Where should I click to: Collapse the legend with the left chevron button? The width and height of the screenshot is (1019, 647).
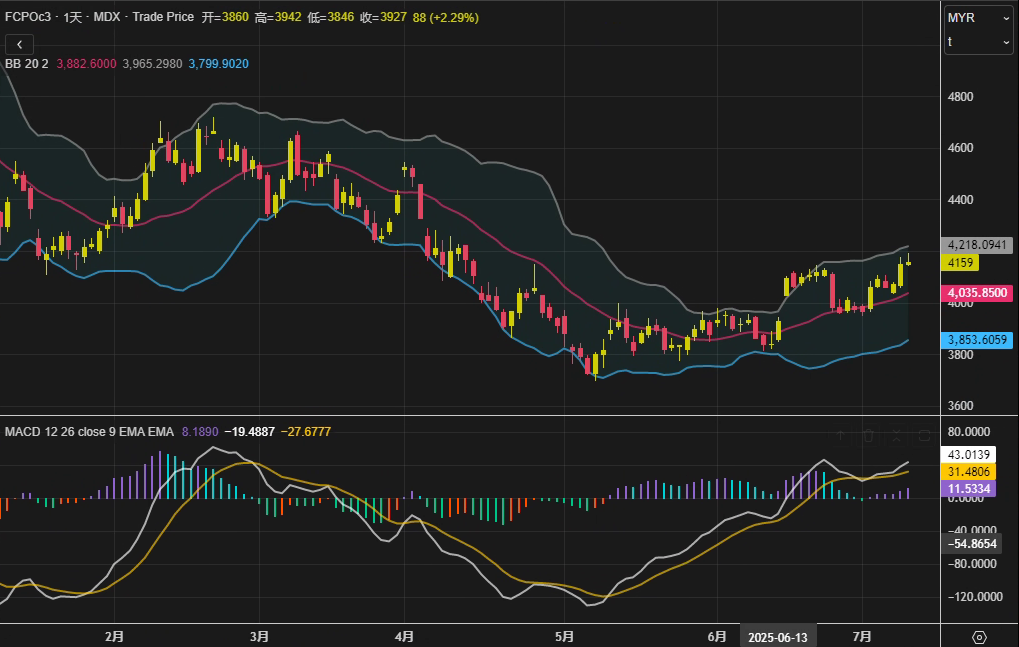point(19,44)
